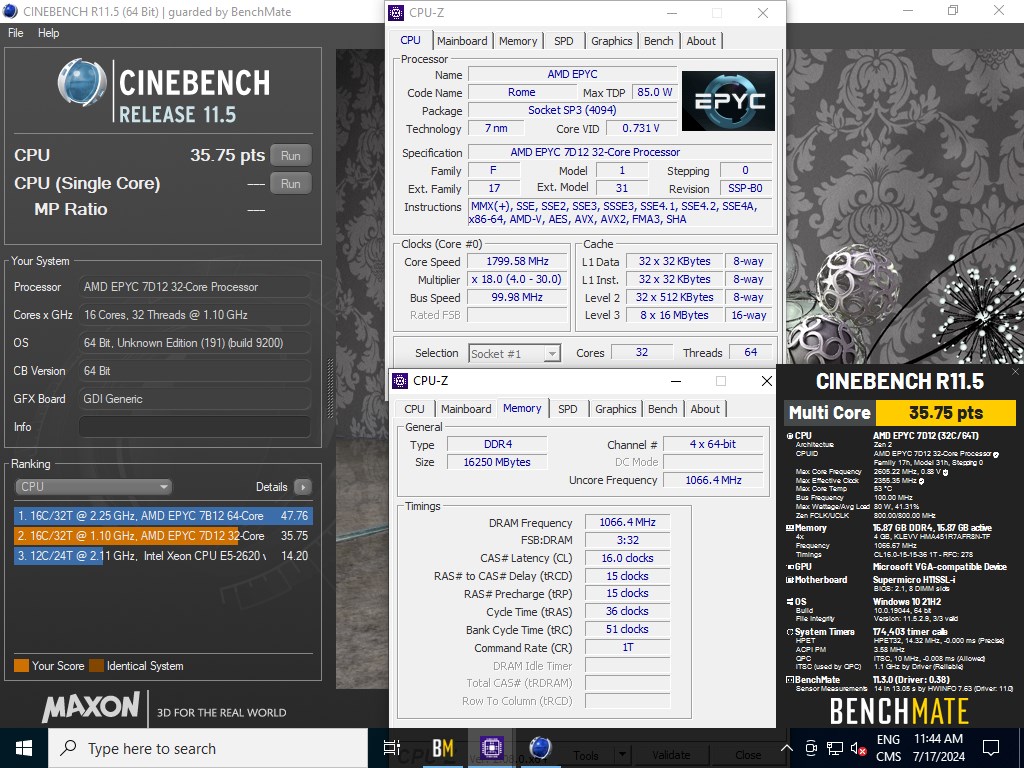1024x768 pixels.
Task: Close the BenchMate overlay panel
Action: point(1016,372)
